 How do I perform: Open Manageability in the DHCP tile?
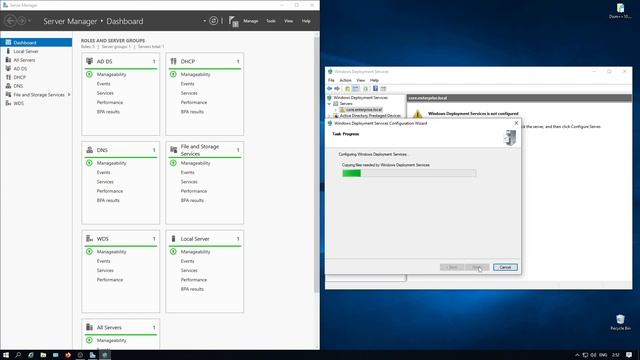click(x=196, y=74)
